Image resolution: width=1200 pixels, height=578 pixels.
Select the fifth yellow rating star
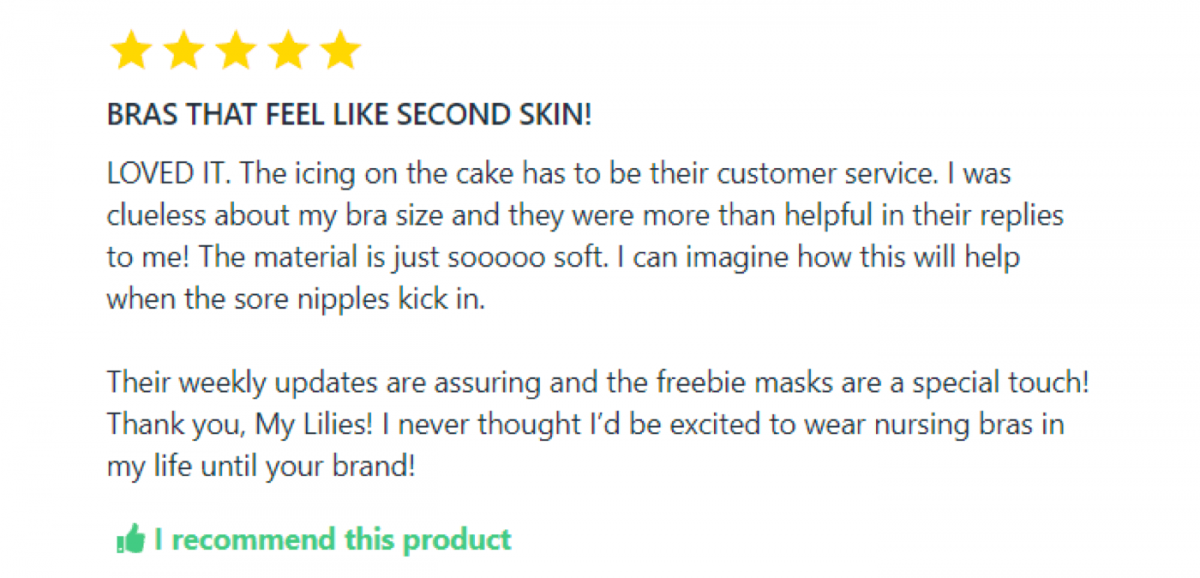pos(342,49)
